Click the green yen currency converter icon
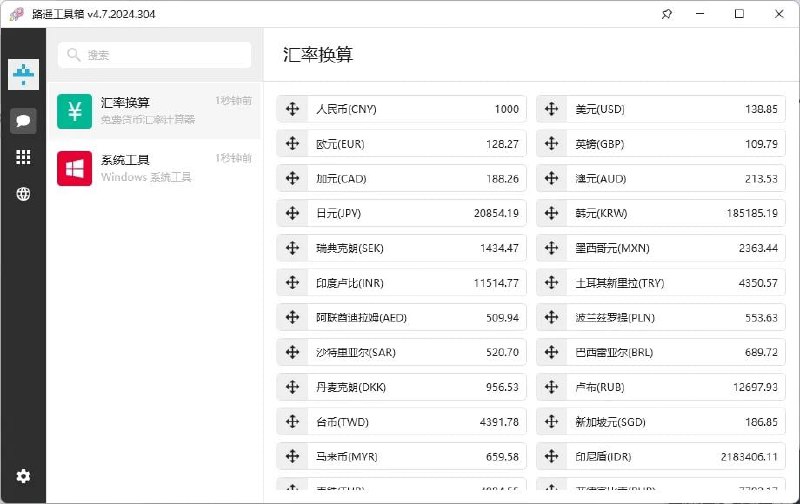 click(75, 111)
